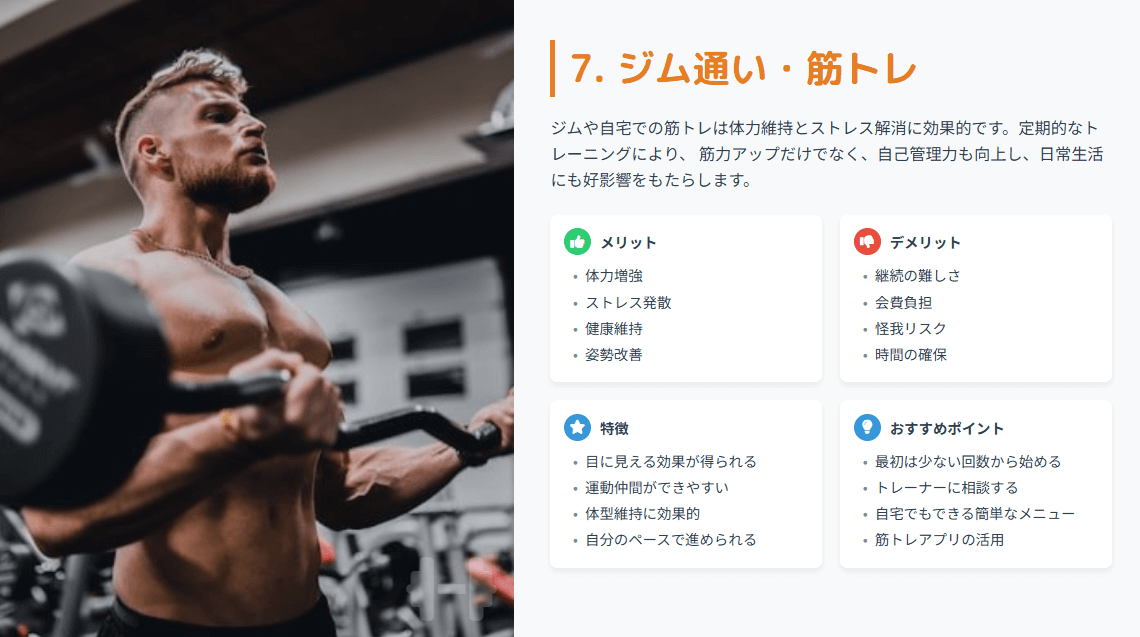Click the green thumbs-up merit icon

coord(577,242)
